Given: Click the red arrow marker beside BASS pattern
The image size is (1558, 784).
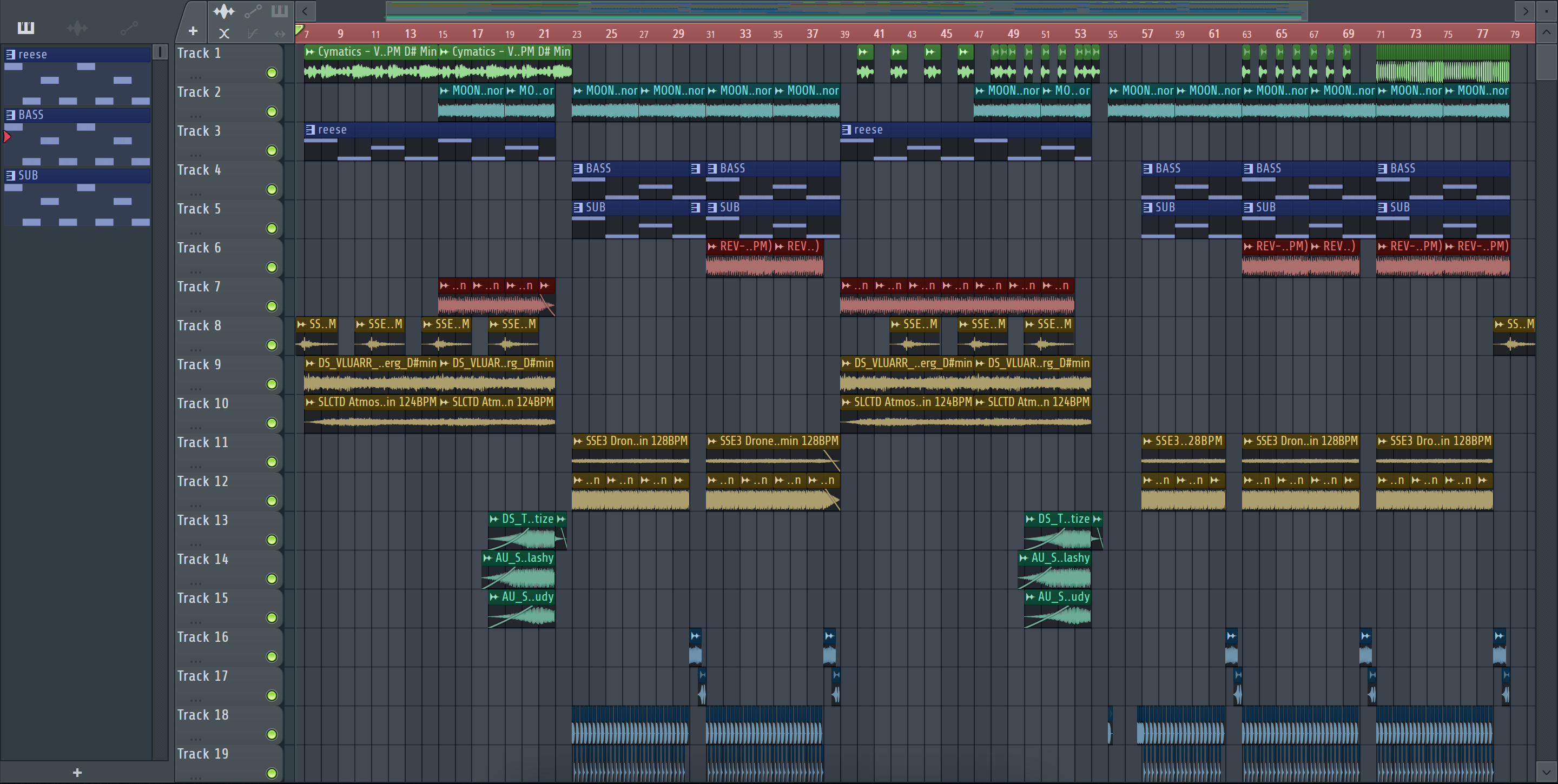Looking at the screenshot, I should pyautogui.click(x=6, y=137).
